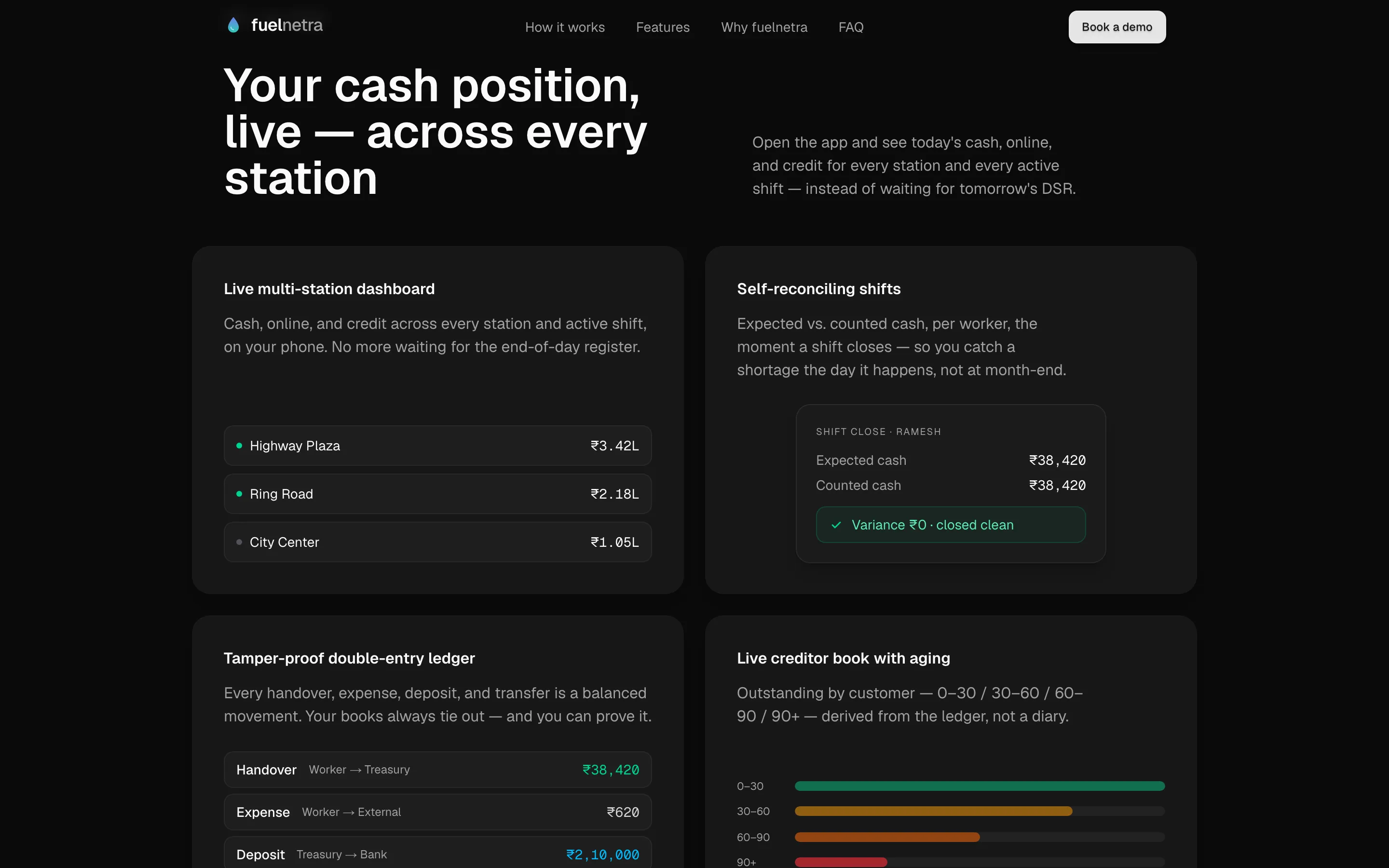The image size is (1389, 868).
Task: Click the 0–30 aging bucket label
Action: point(750,786)
